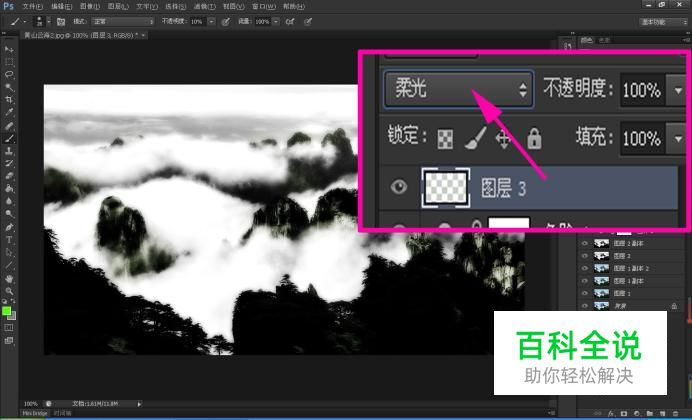Select the History Brush tool
This screenshot has width=692, height=420.
(9, 164)
